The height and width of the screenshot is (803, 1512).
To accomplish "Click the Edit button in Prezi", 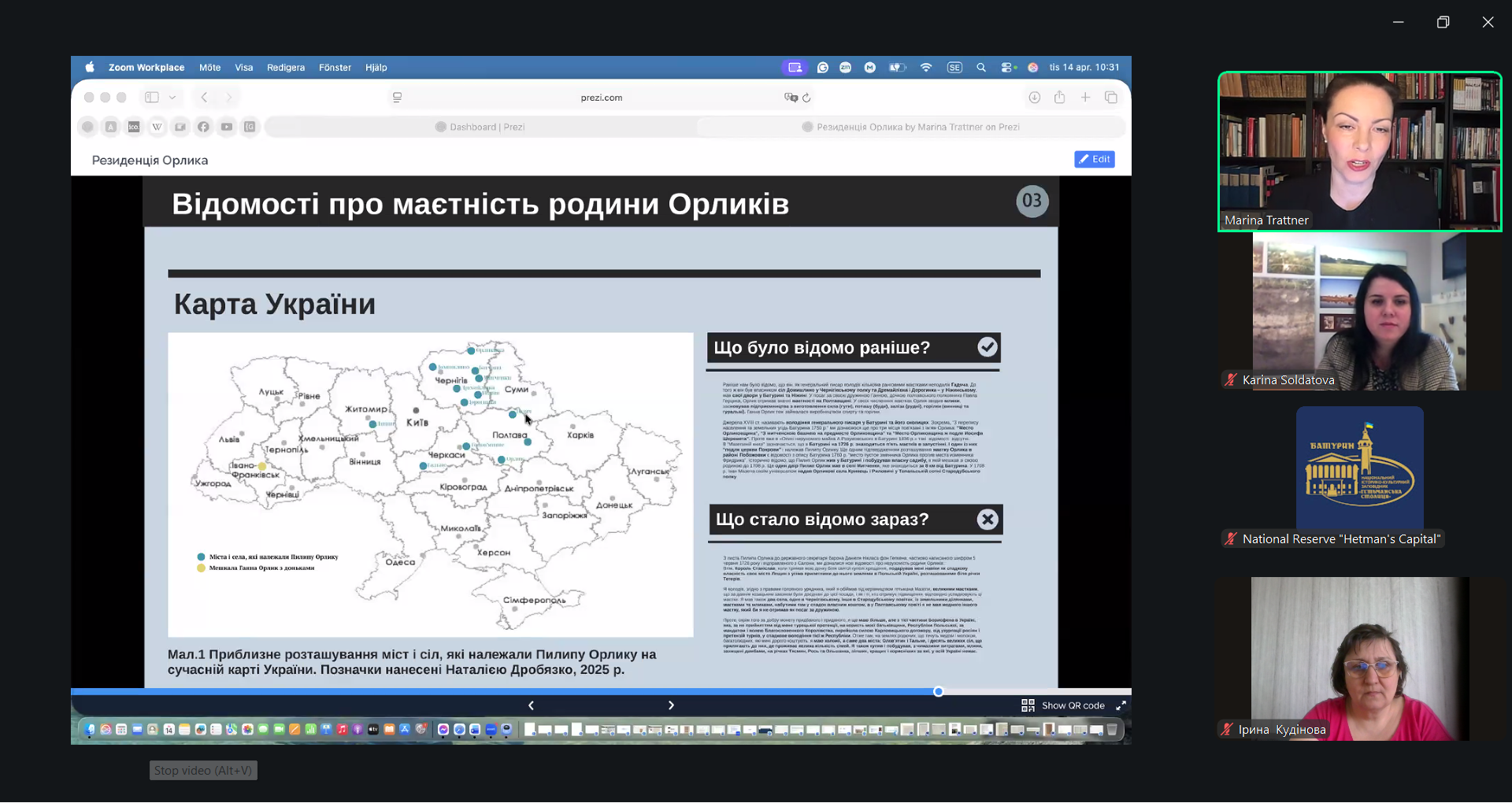I will tap(1094, 159).
